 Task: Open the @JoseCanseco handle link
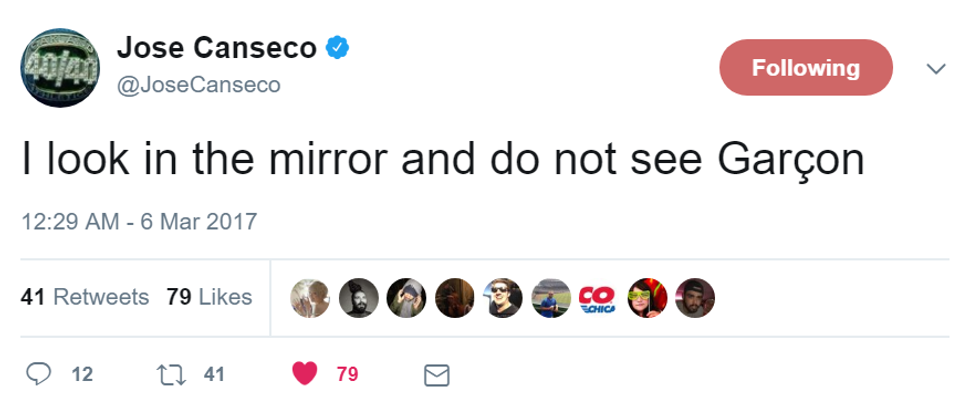tap(199, 86)
